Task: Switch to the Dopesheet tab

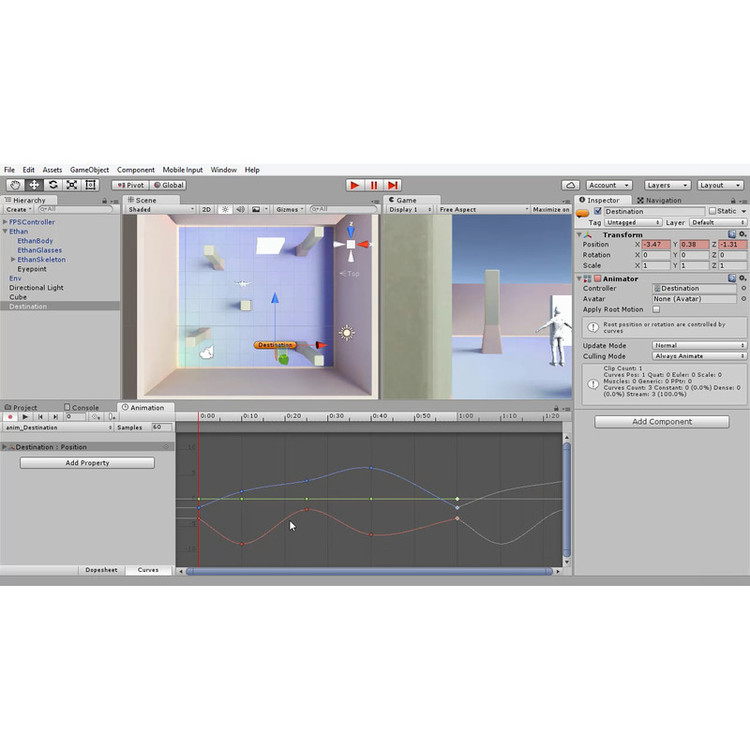Action: pos(101,570)
